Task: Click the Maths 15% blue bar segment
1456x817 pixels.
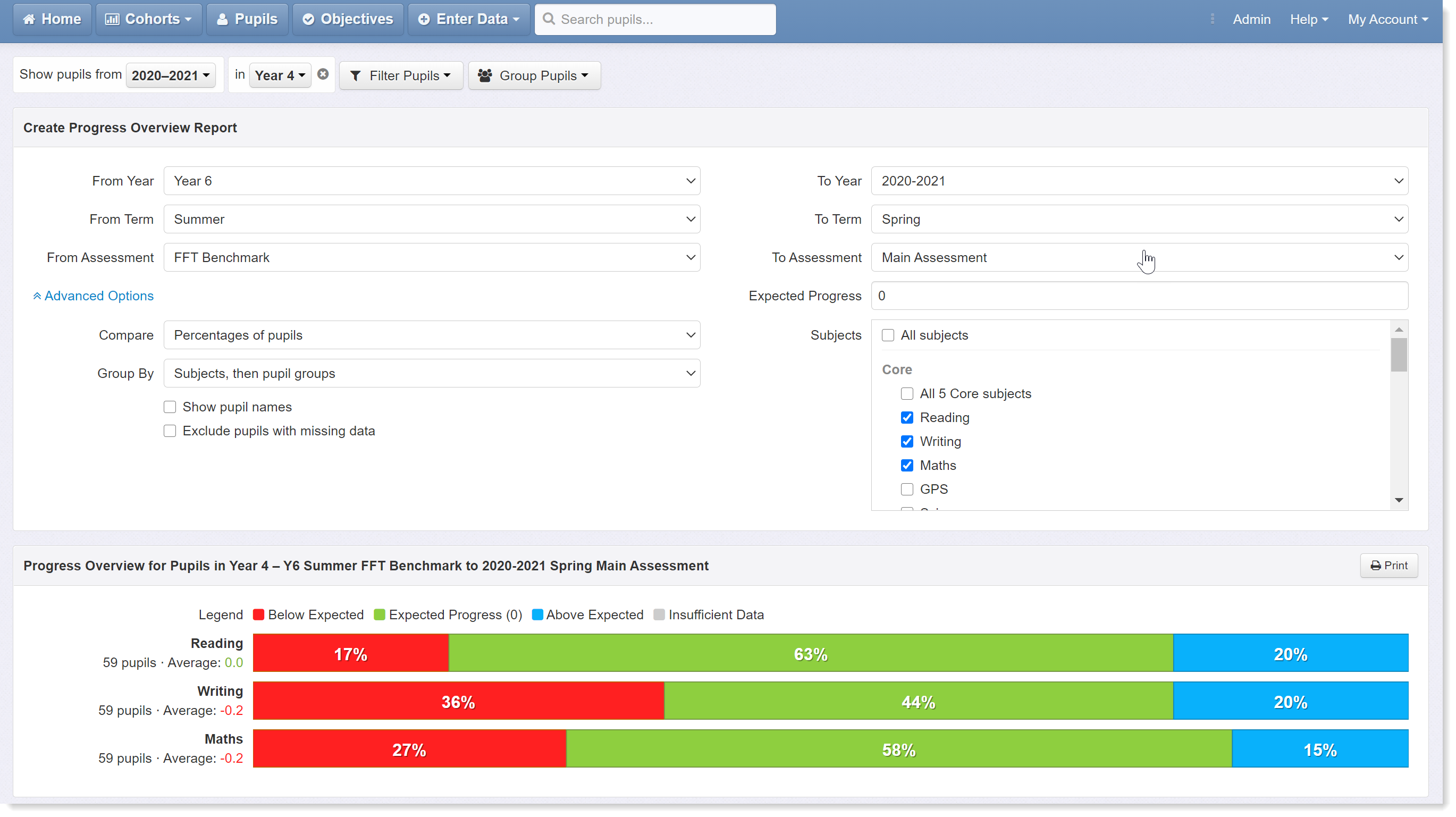Action: [x=1320, y=748]
